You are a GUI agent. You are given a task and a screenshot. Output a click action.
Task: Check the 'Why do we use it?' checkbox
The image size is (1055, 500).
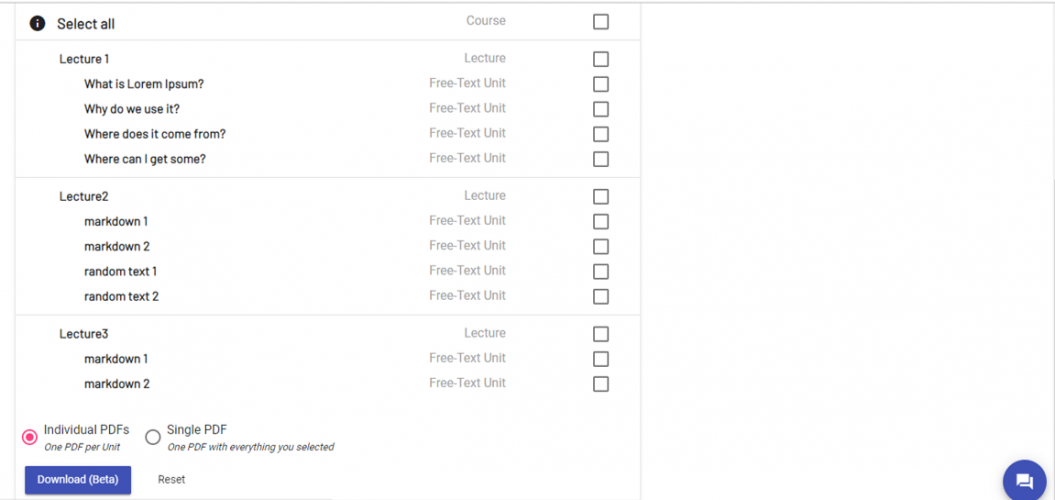coord(601,109)
